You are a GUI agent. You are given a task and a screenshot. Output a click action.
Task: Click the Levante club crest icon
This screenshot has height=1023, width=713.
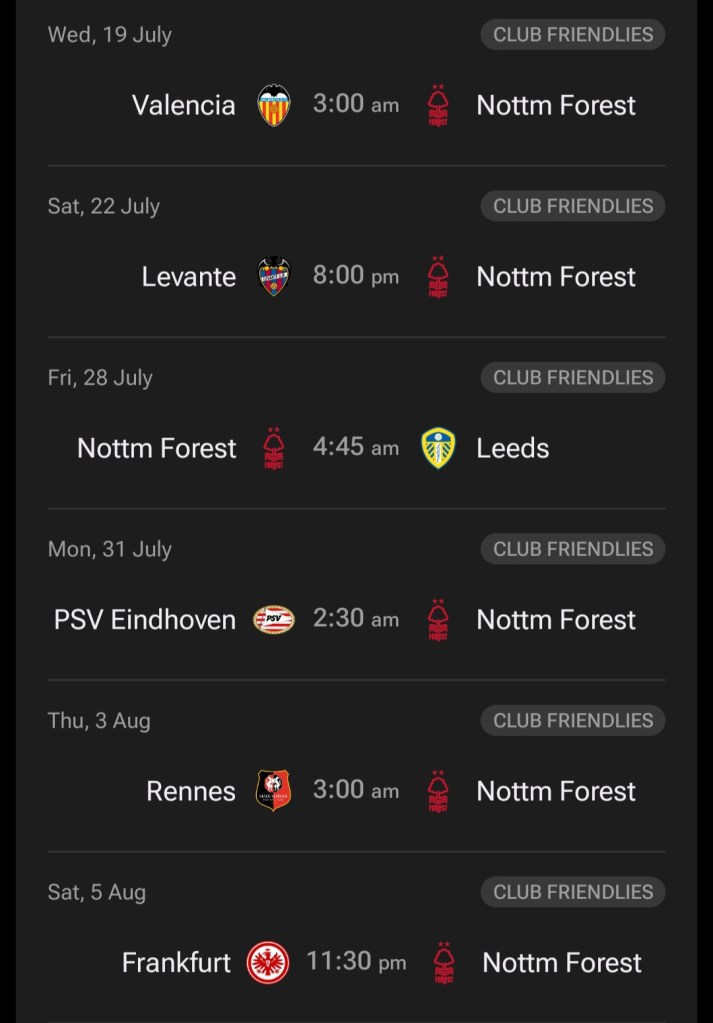tap(274, 277)
